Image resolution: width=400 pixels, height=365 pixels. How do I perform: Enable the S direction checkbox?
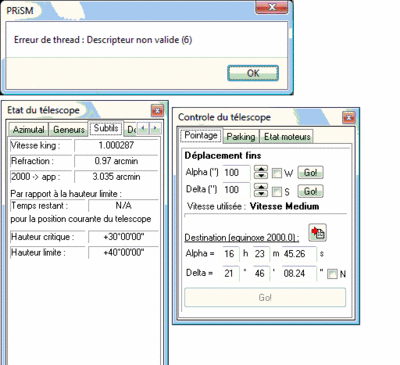click(x=276, y=192)
